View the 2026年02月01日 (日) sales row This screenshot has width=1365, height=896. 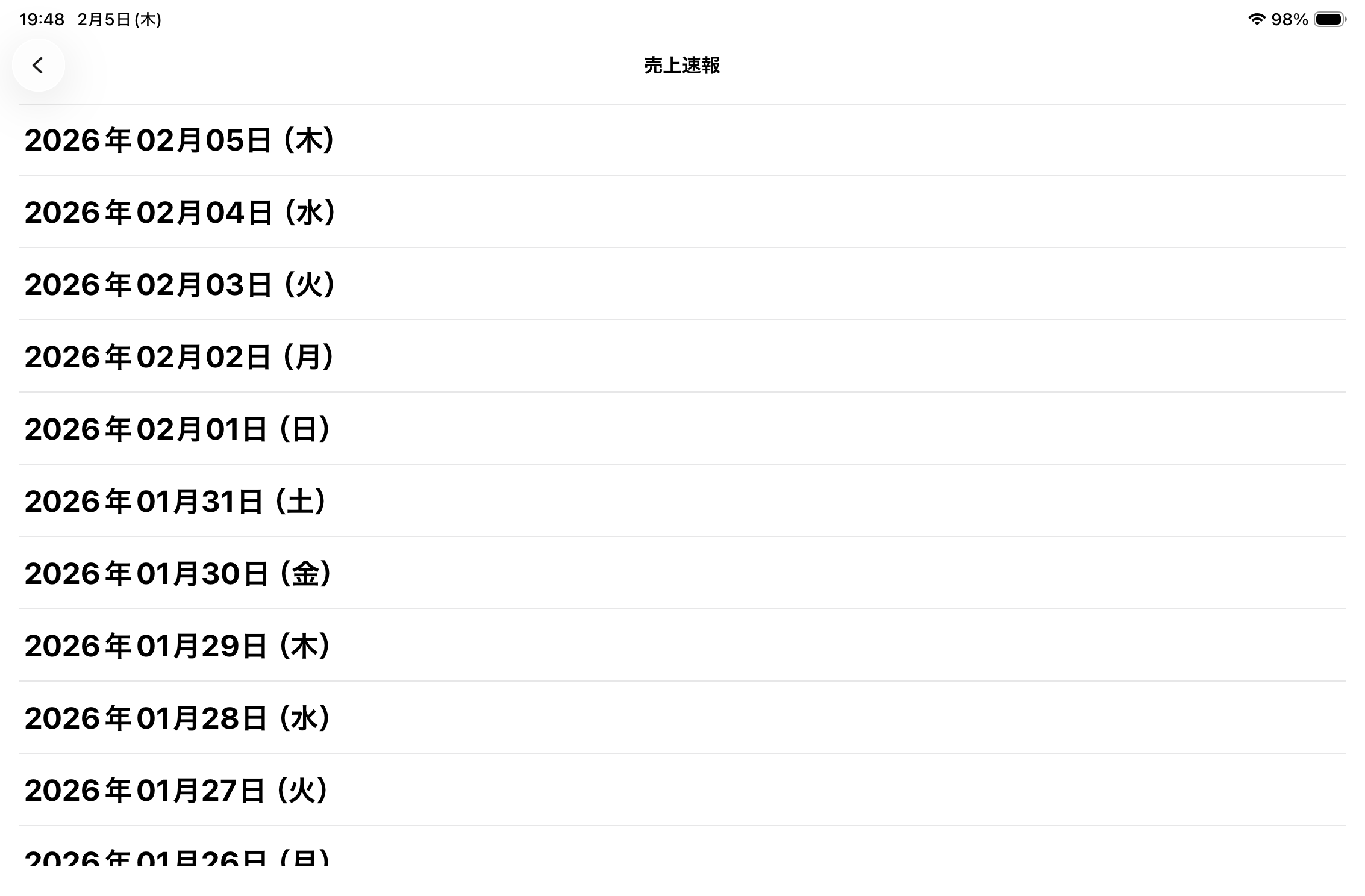[x=177, y=429]
